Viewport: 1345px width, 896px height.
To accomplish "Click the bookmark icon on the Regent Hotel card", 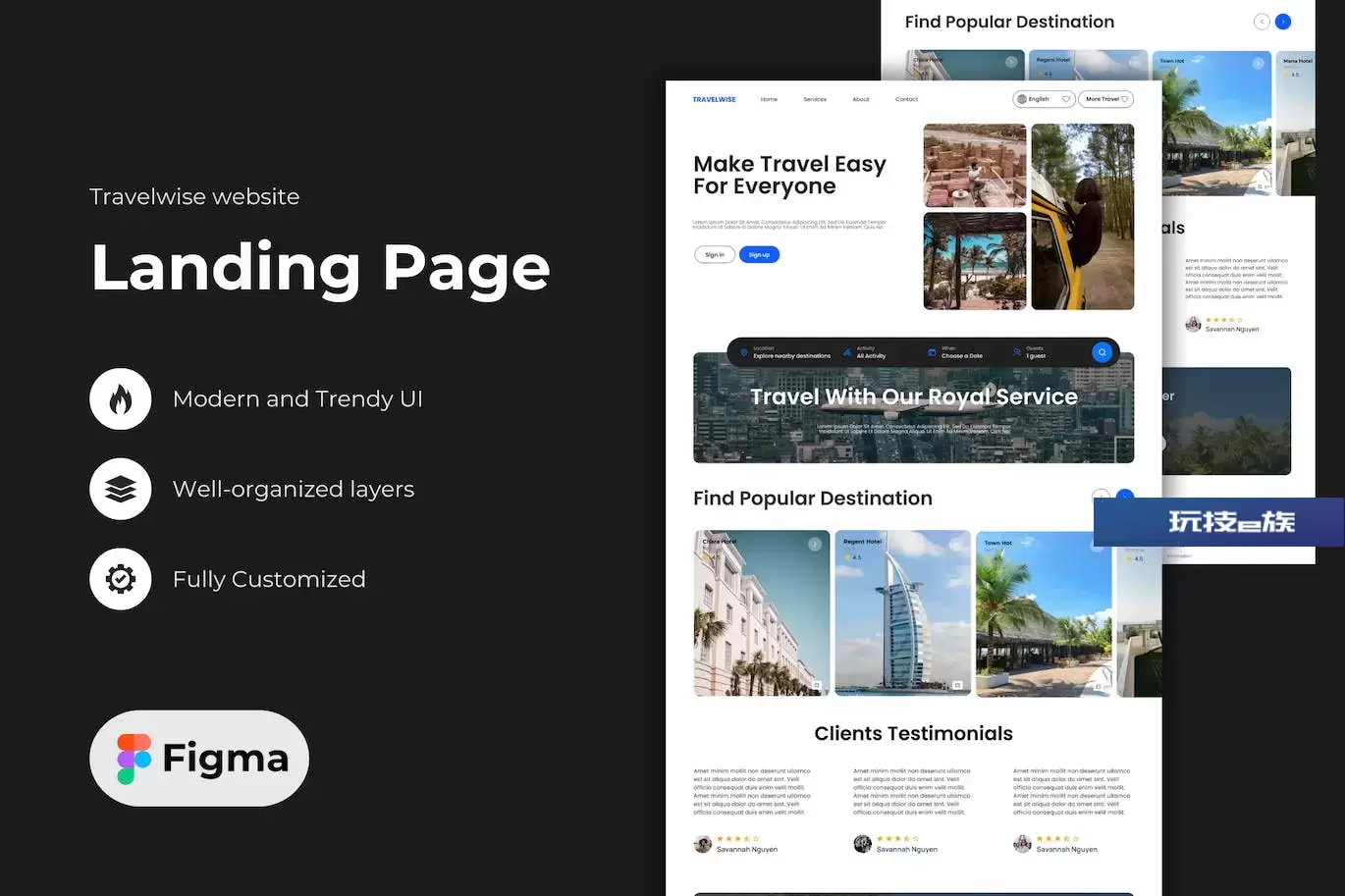I will pos(957,685).
